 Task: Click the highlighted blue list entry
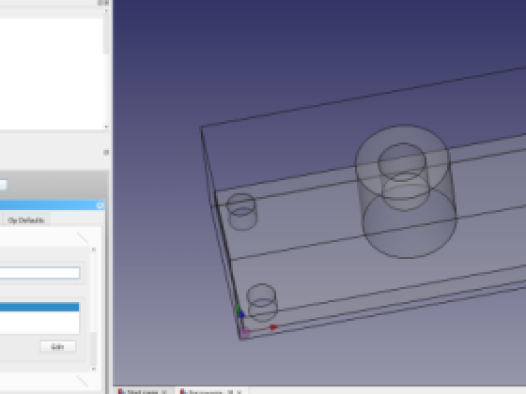click(40, 307)
